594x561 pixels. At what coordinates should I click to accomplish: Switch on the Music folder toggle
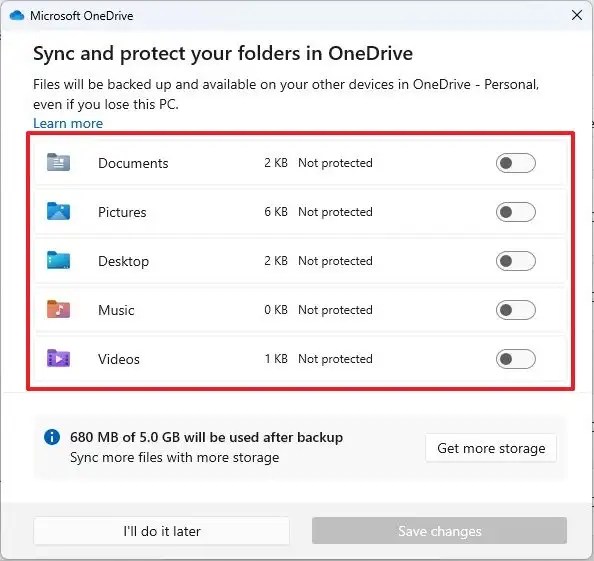[516, 310]
